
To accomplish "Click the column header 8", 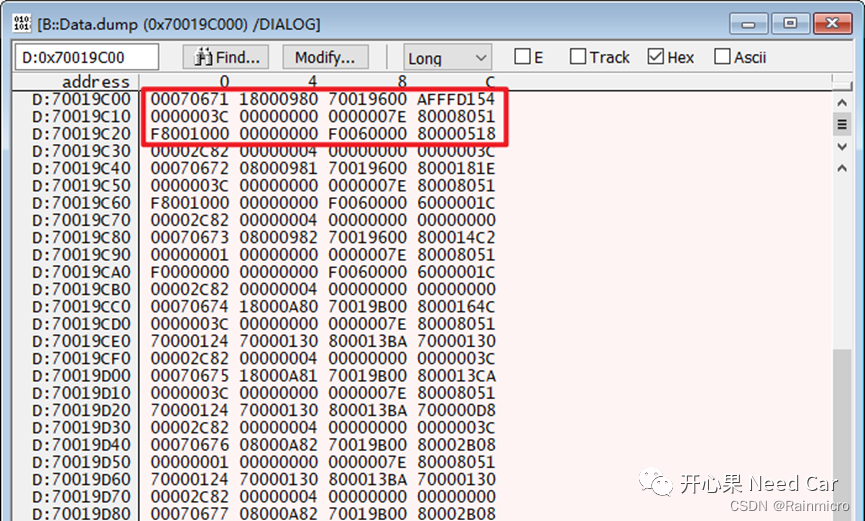I will [x=402, y=82].
